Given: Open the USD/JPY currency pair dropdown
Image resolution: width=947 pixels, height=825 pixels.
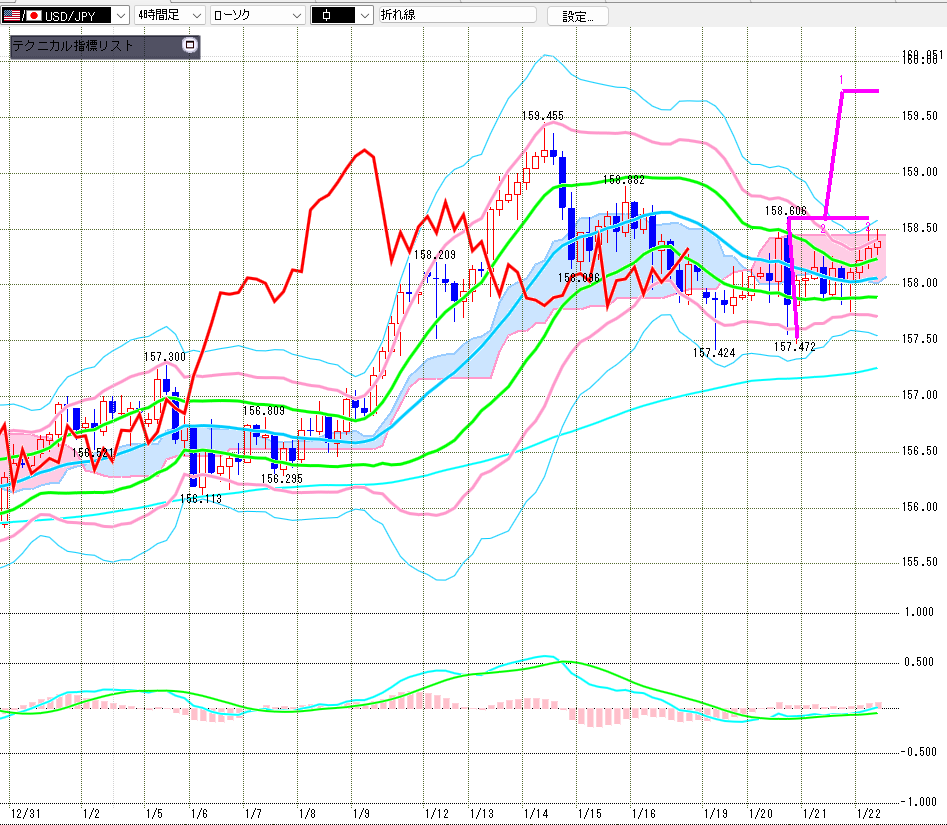Looking at the screenshot, I should (120, 15).
